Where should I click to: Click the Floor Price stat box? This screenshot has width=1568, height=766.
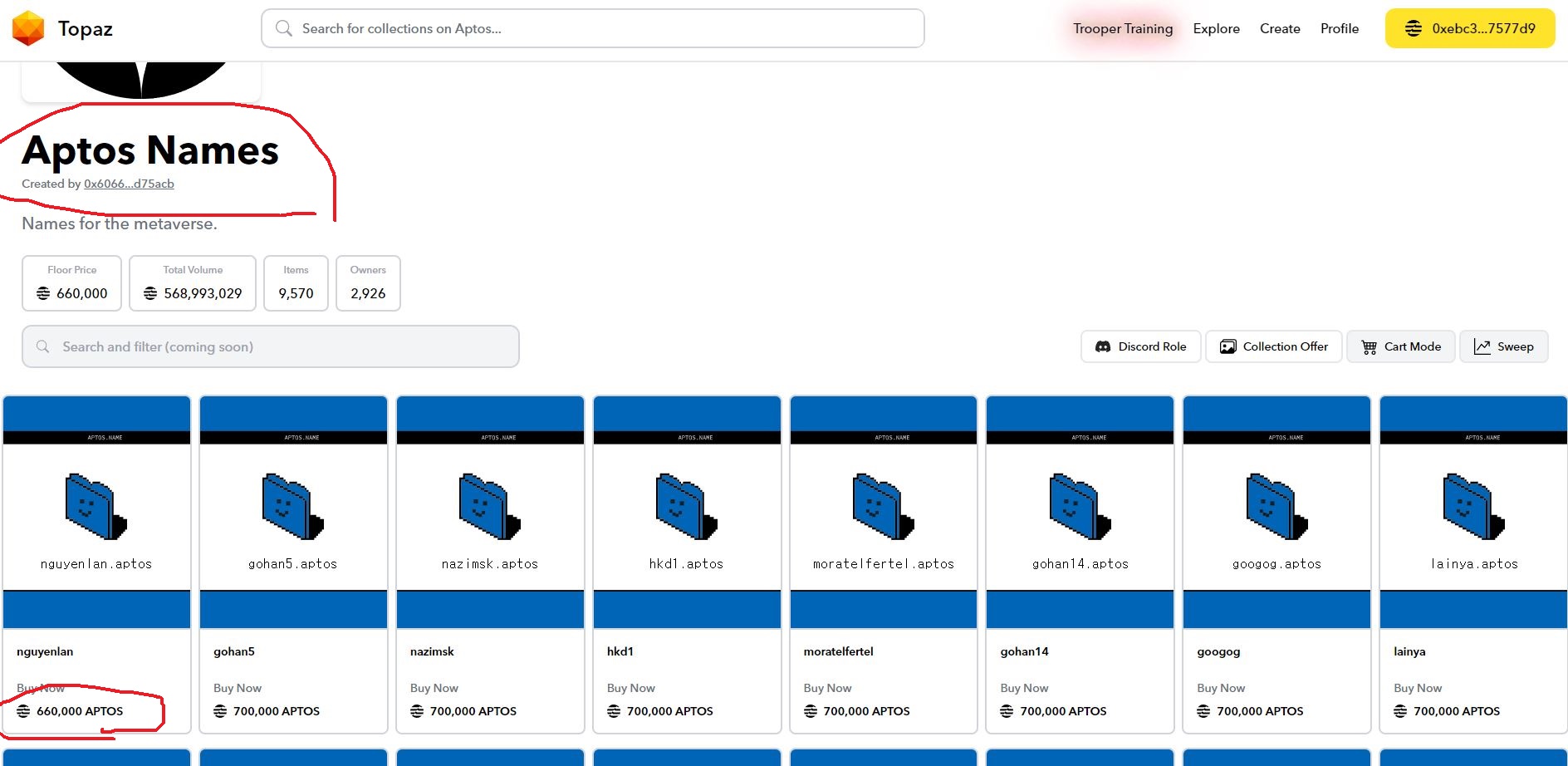click(71, 283)
